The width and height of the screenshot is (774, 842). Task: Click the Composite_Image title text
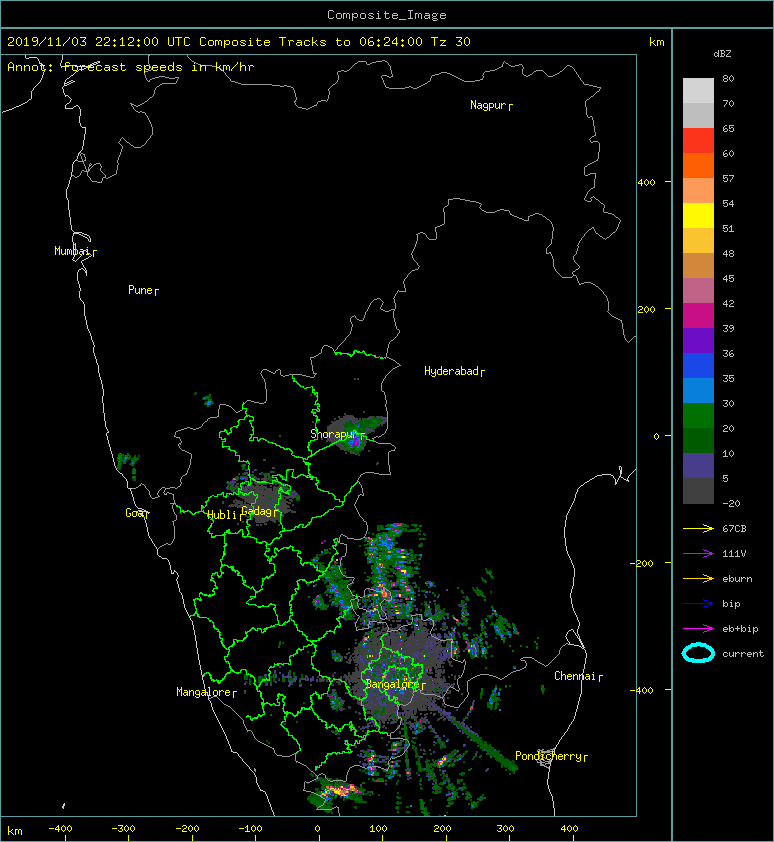(387, 15)
